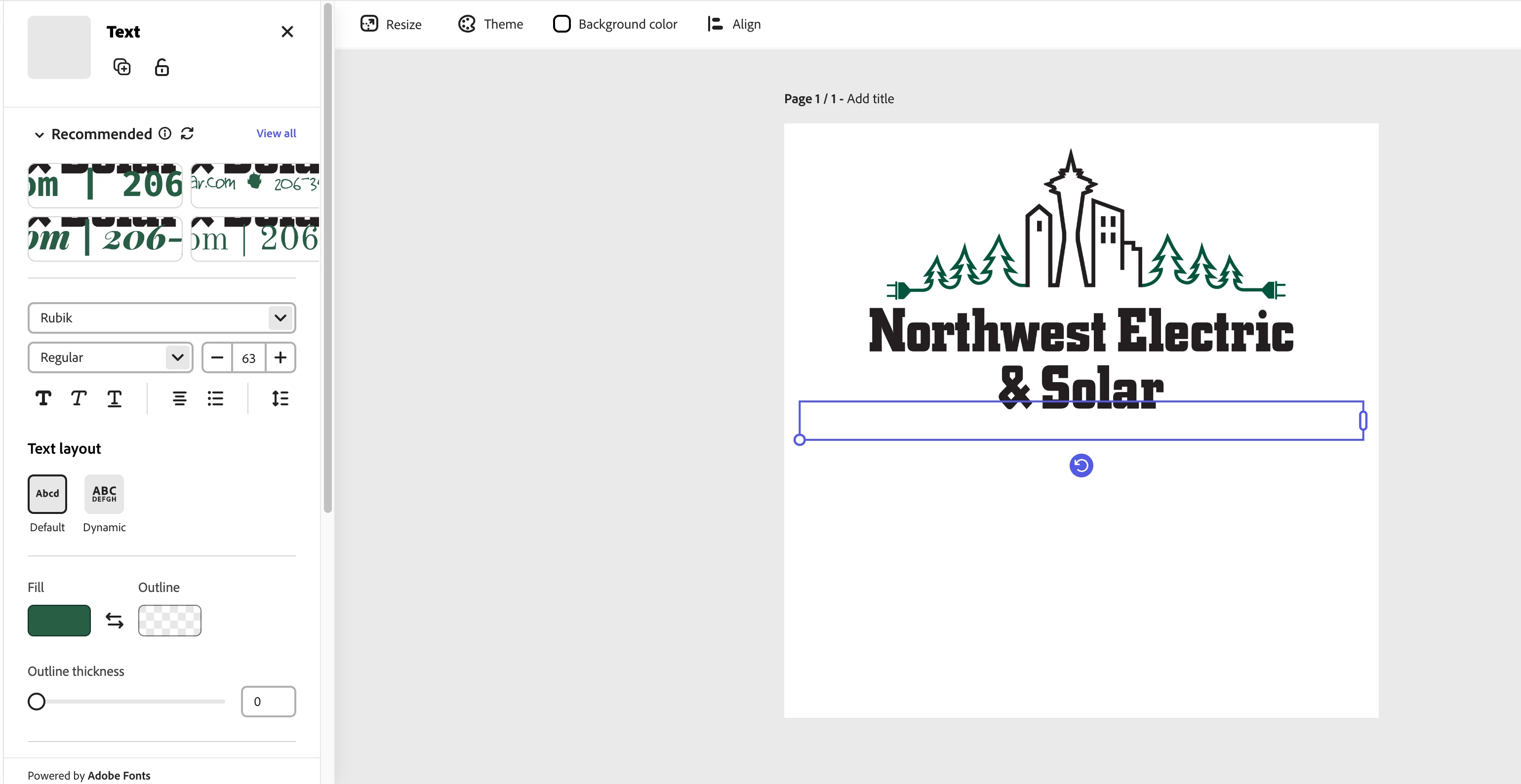Open the bullet list options

click(215, 398)
